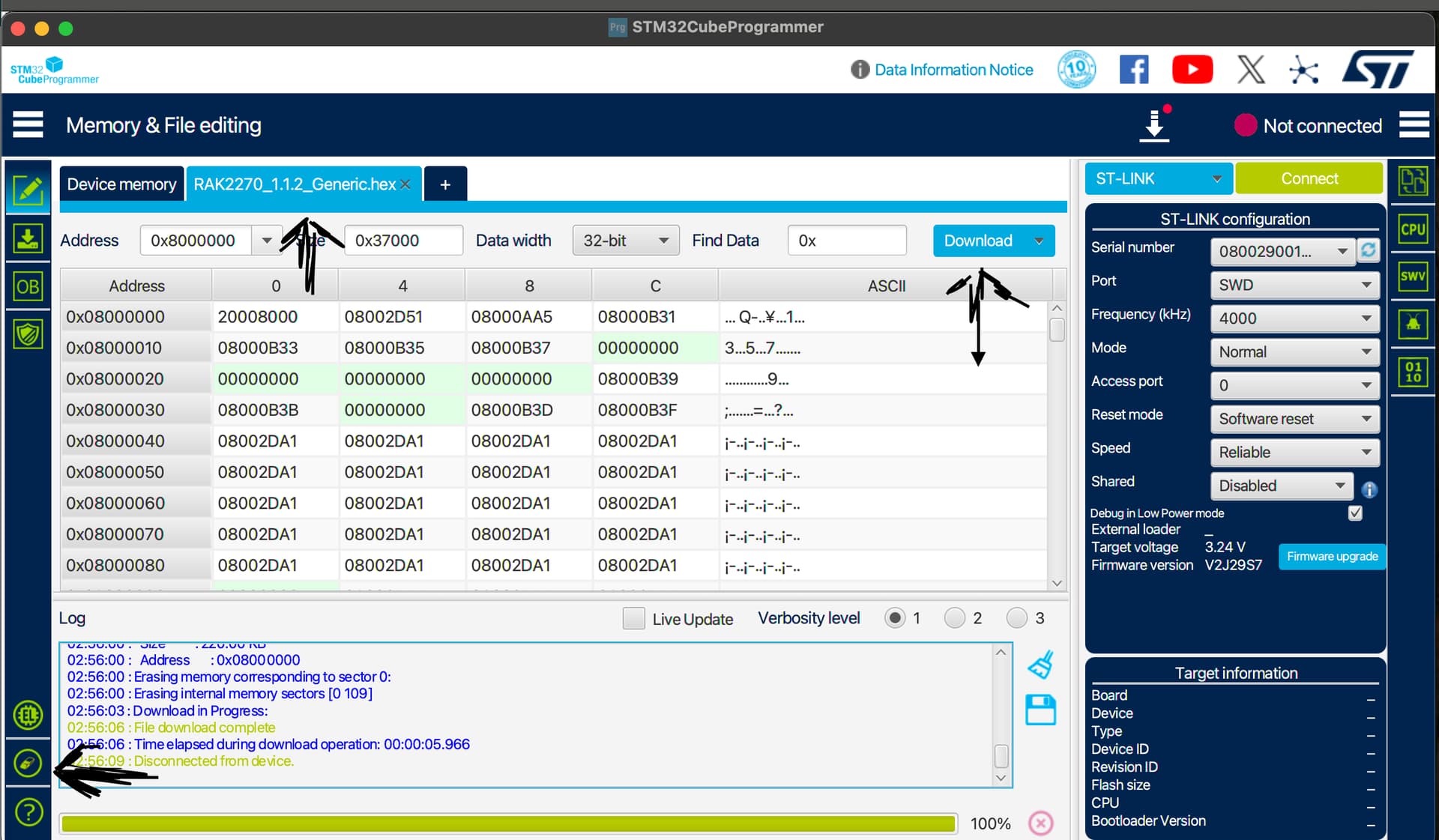Screen dimensions: 1439x840
Task: Enable the Live Update checkbox
Action: tap(633, 618)
